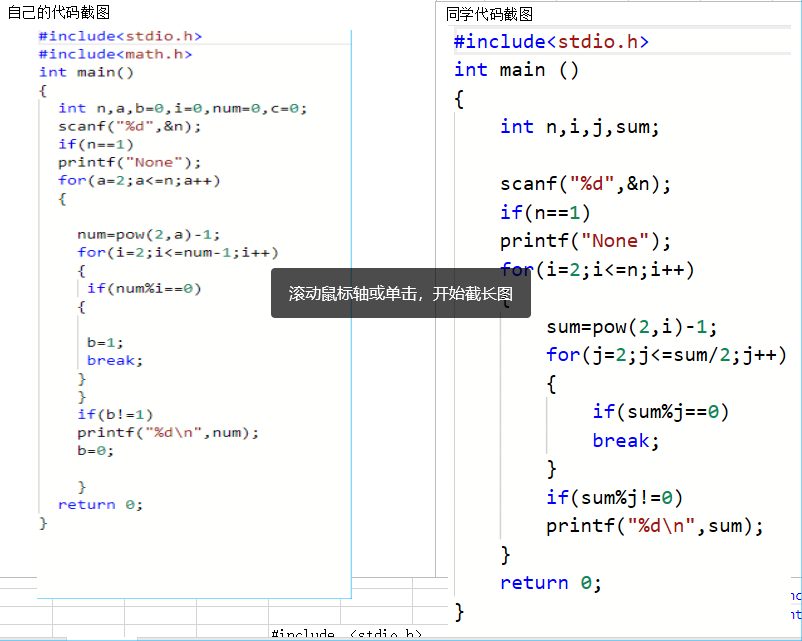
Task: Click return 0; in 自己的代码 screenshot
Action: (x=100, y=505)
